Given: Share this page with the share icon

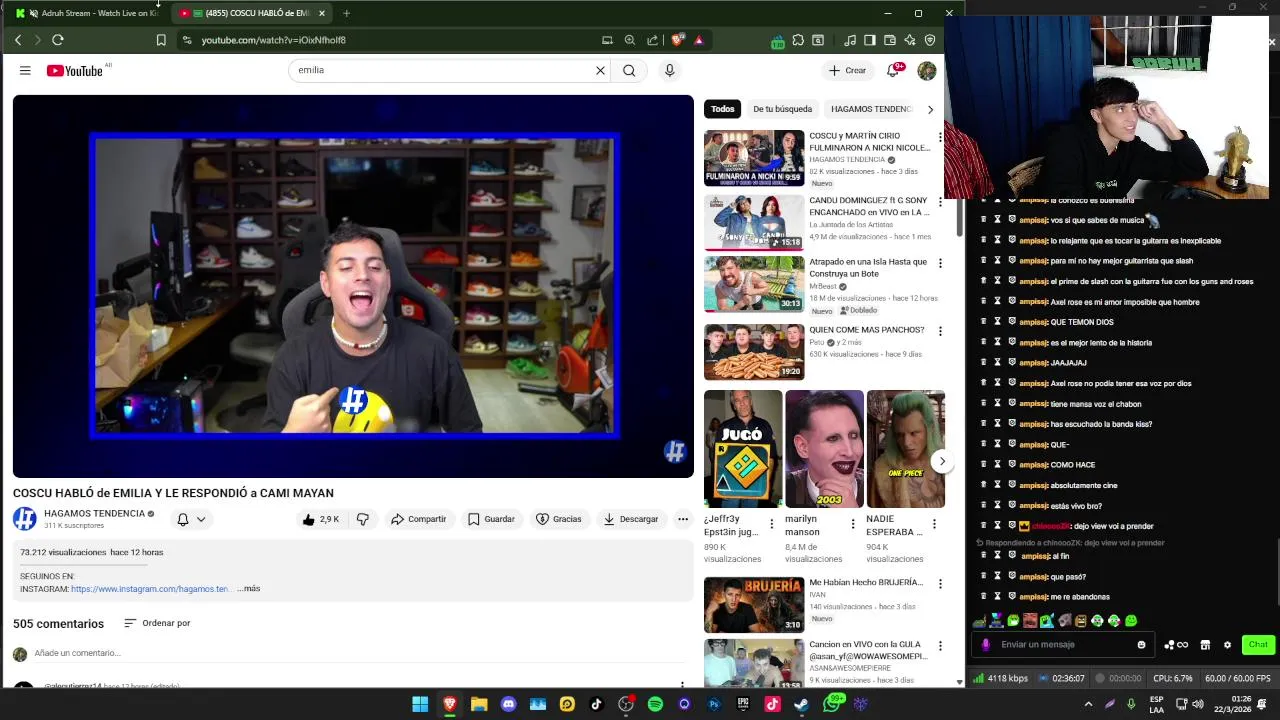Looking at the screenshot, I should [x=652, y=40].
